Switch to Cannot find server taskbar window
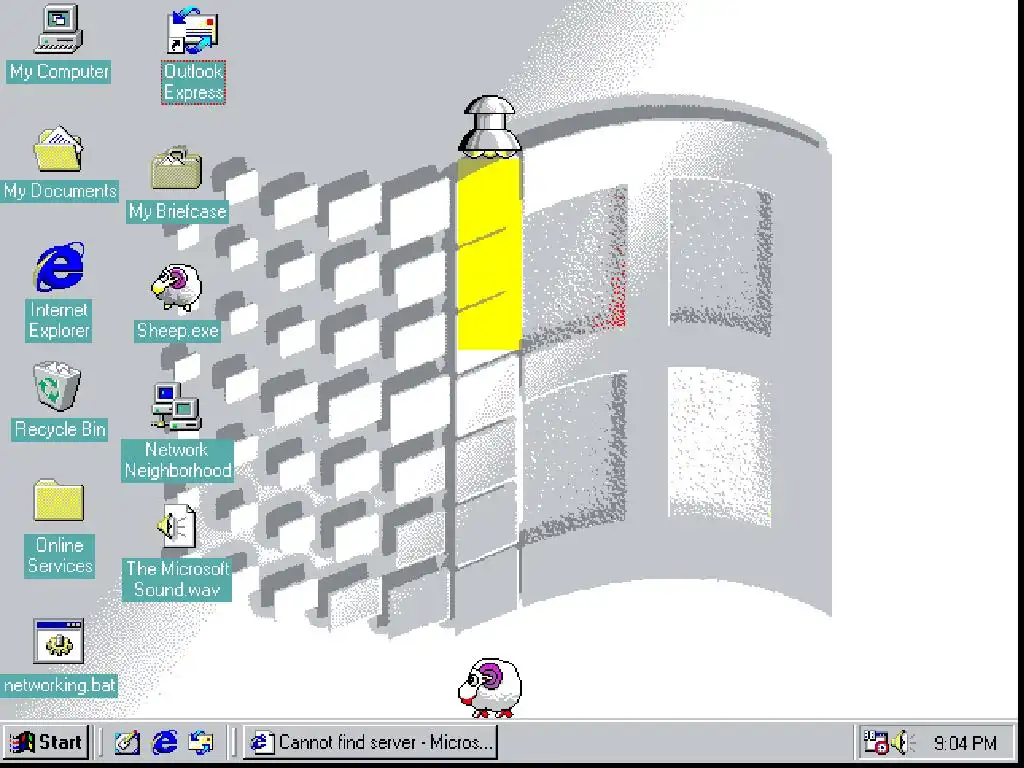 tap(370, 743)
